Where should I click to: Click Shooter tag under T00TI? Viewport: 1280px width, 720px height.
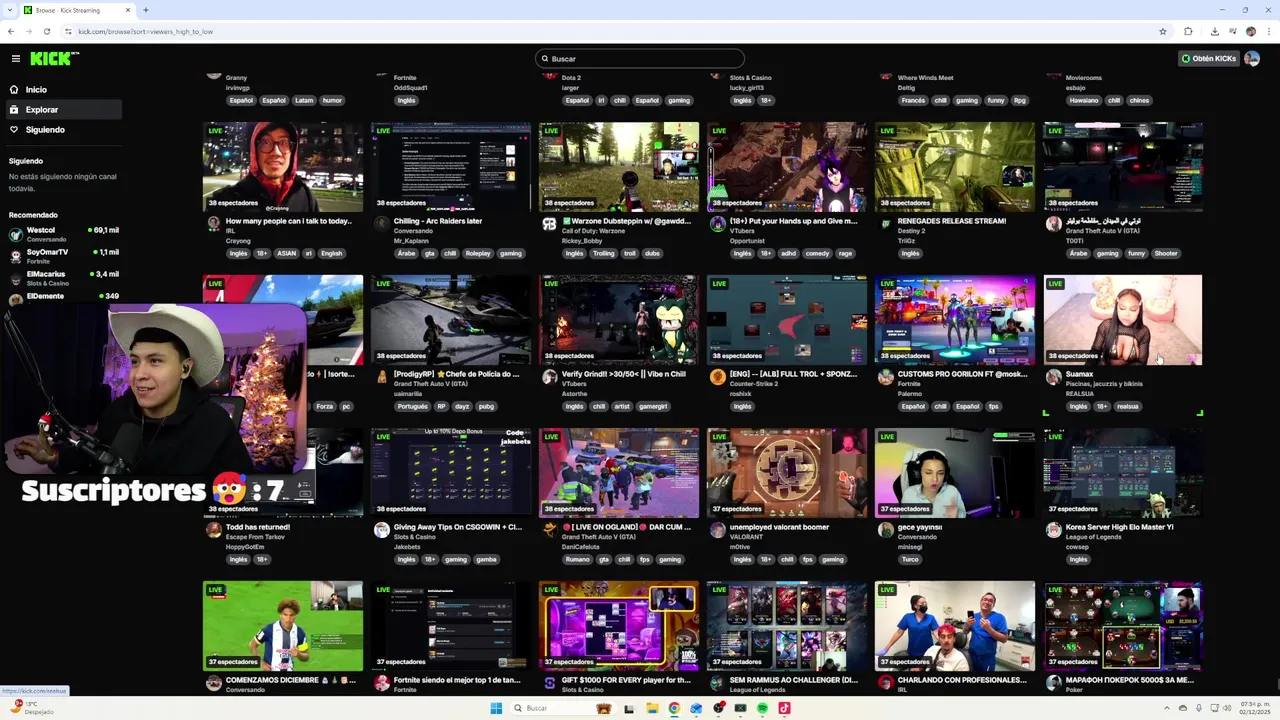(1167, 254)
